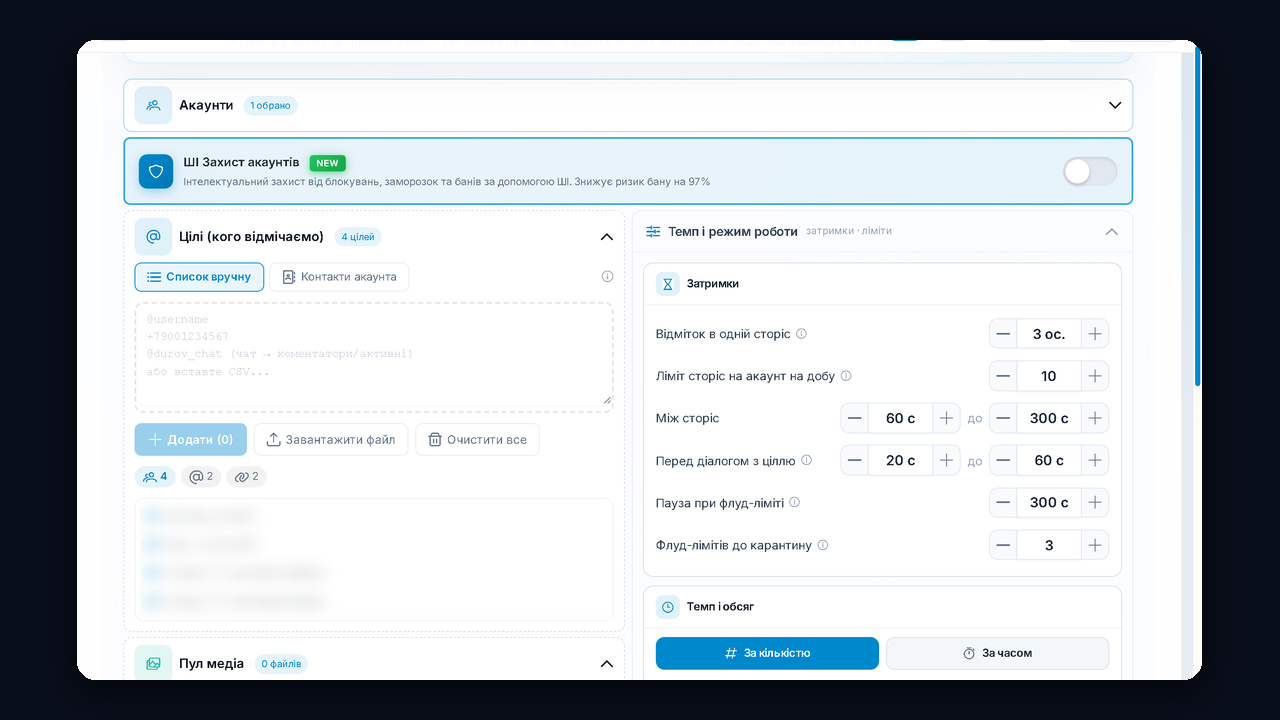Screen dimensions: 1280x720
Task: Select the За часом mode
Action: 997,653
